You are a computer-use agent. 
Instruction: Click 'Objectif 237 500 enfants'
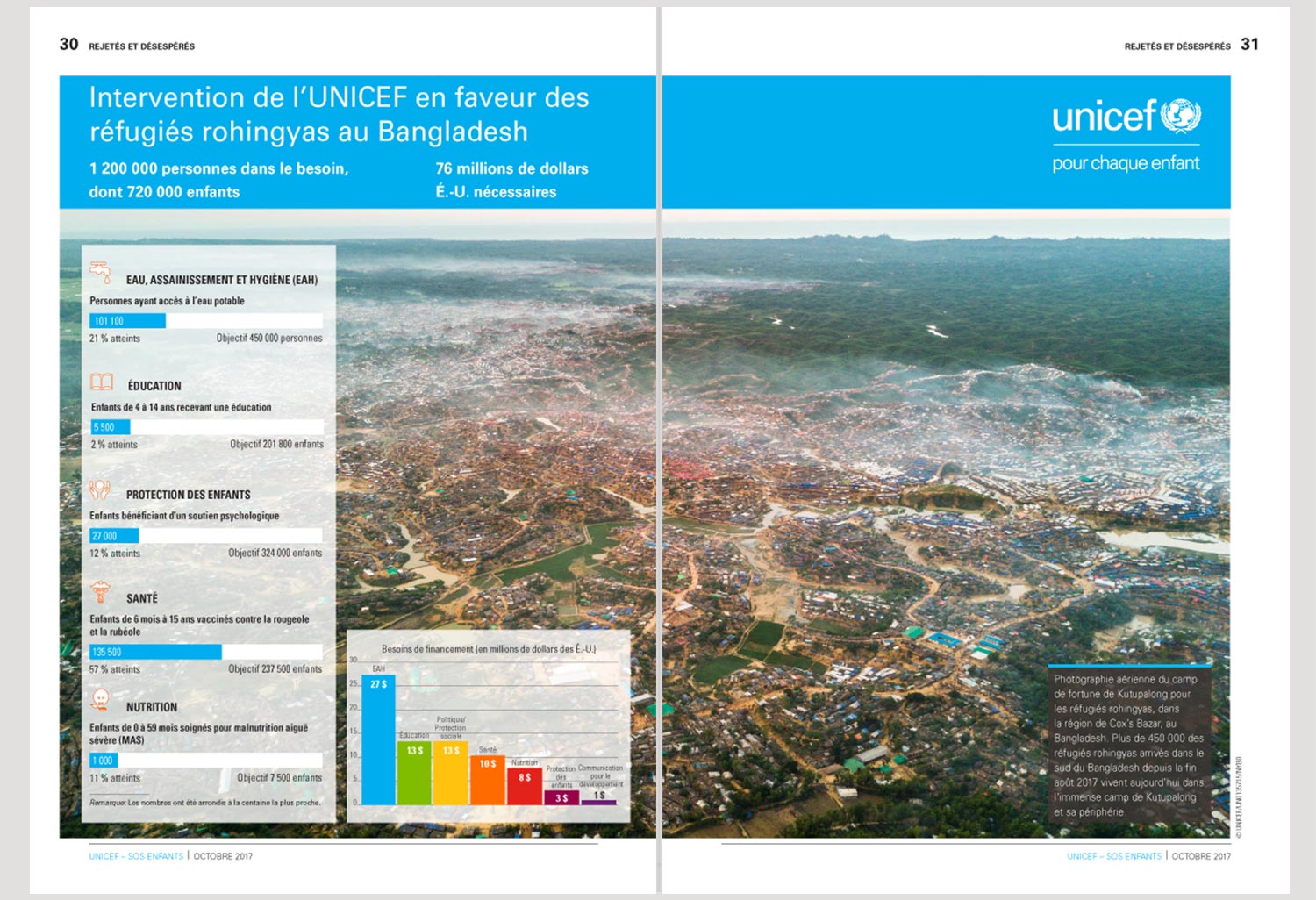pyautogui.click(x=275, y=668)
